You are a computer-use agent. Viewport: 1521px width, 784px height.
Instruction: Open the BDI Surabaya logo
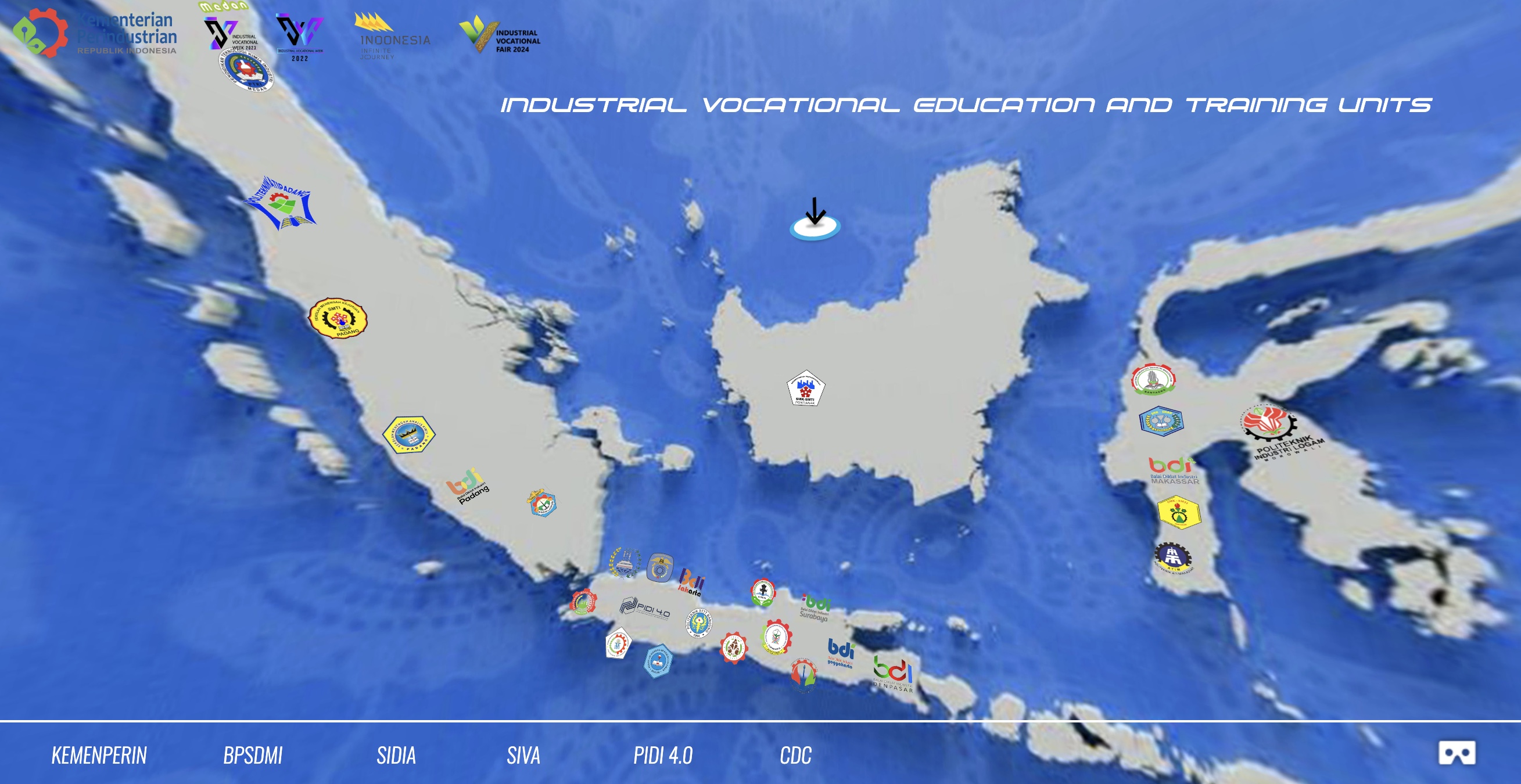pos(816,607)
